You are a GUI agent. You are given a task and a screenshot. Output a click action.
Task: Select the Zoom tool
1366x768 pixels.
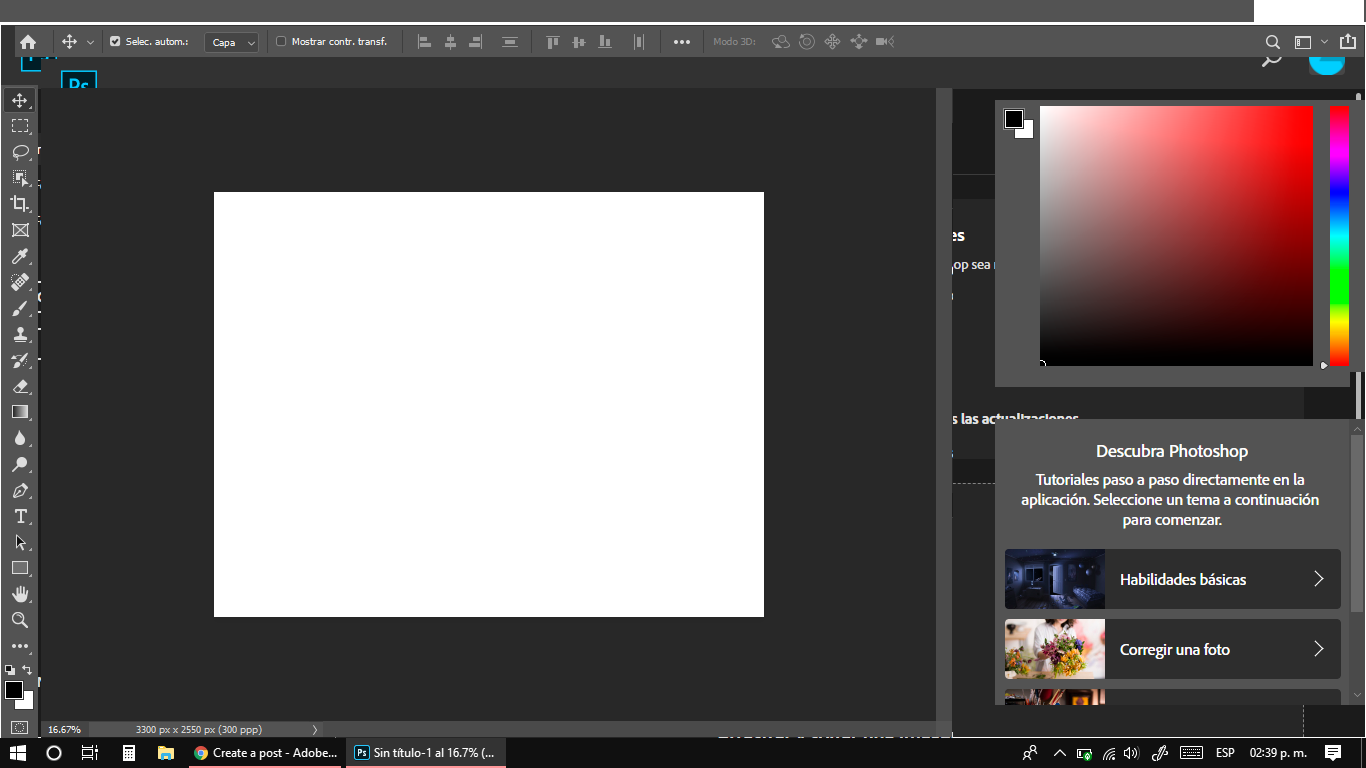click(x=20, y=619)
